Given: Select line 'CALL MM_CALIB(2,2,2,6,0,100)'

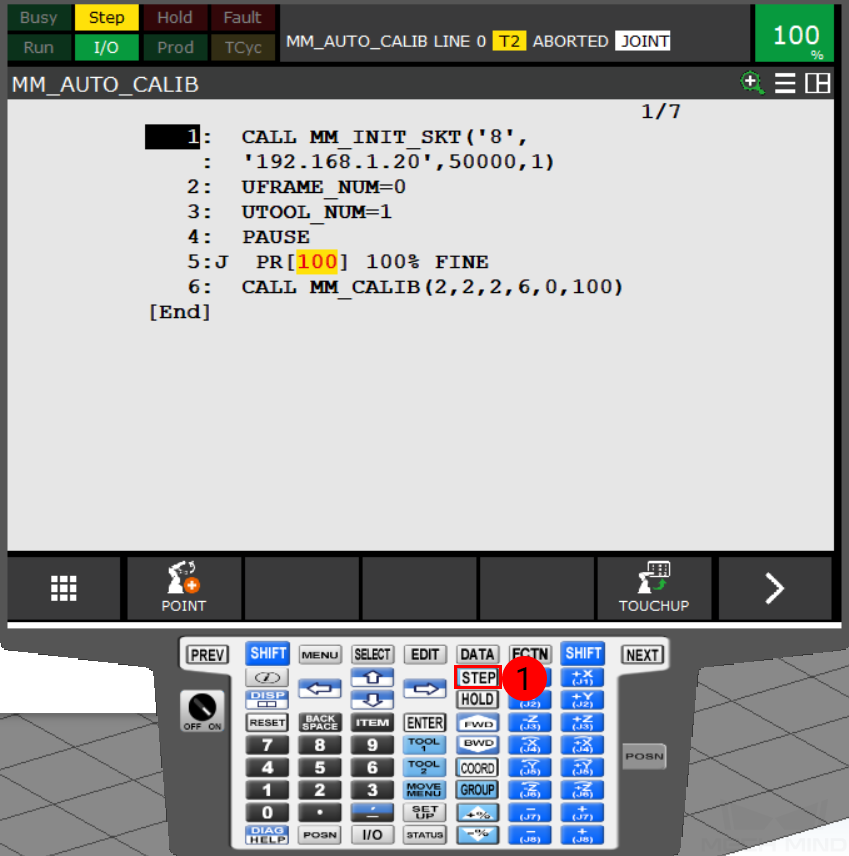Looking at the screenshot, I should tap(432, 287).
